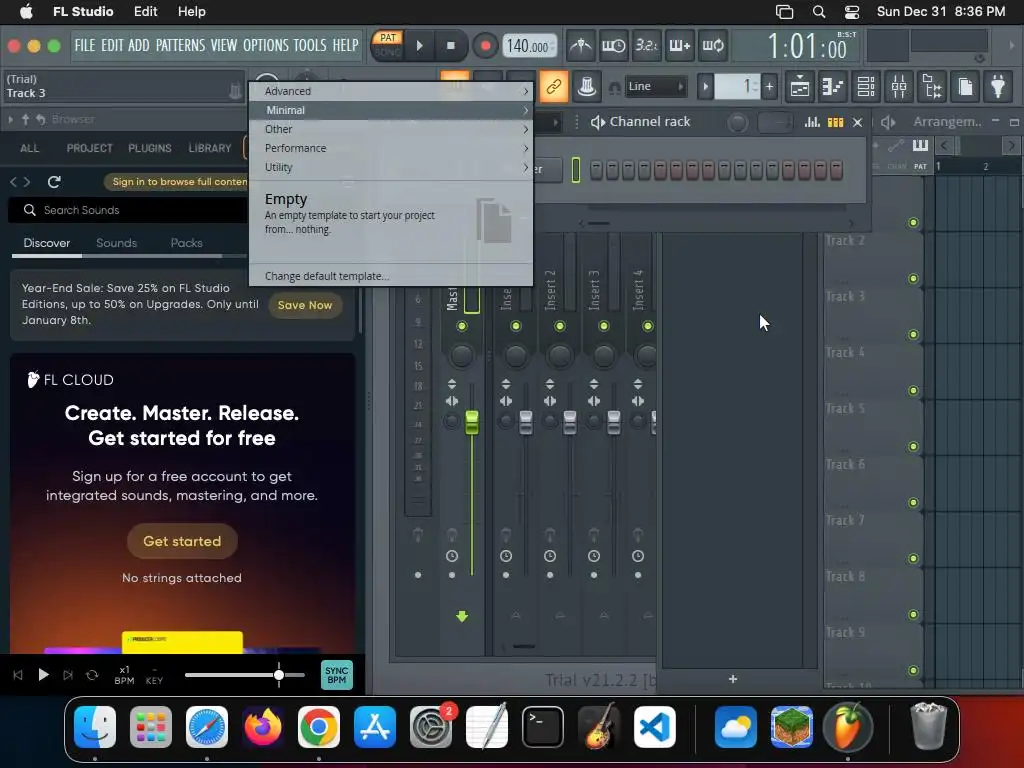Click the Stop button in transport panel
This screenshot has height=768, width=1024.
pyautogui.click(x=451, y=46)
